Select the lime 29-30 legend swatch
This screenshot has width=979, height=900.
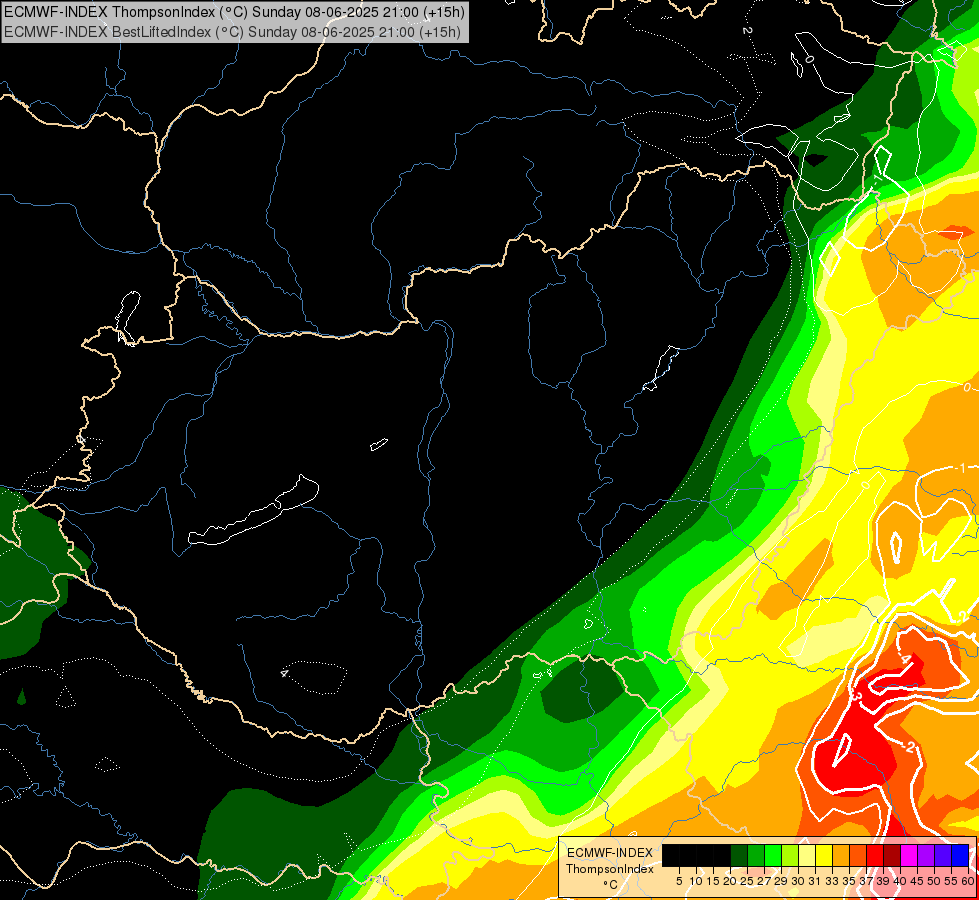tap(790, 855)
